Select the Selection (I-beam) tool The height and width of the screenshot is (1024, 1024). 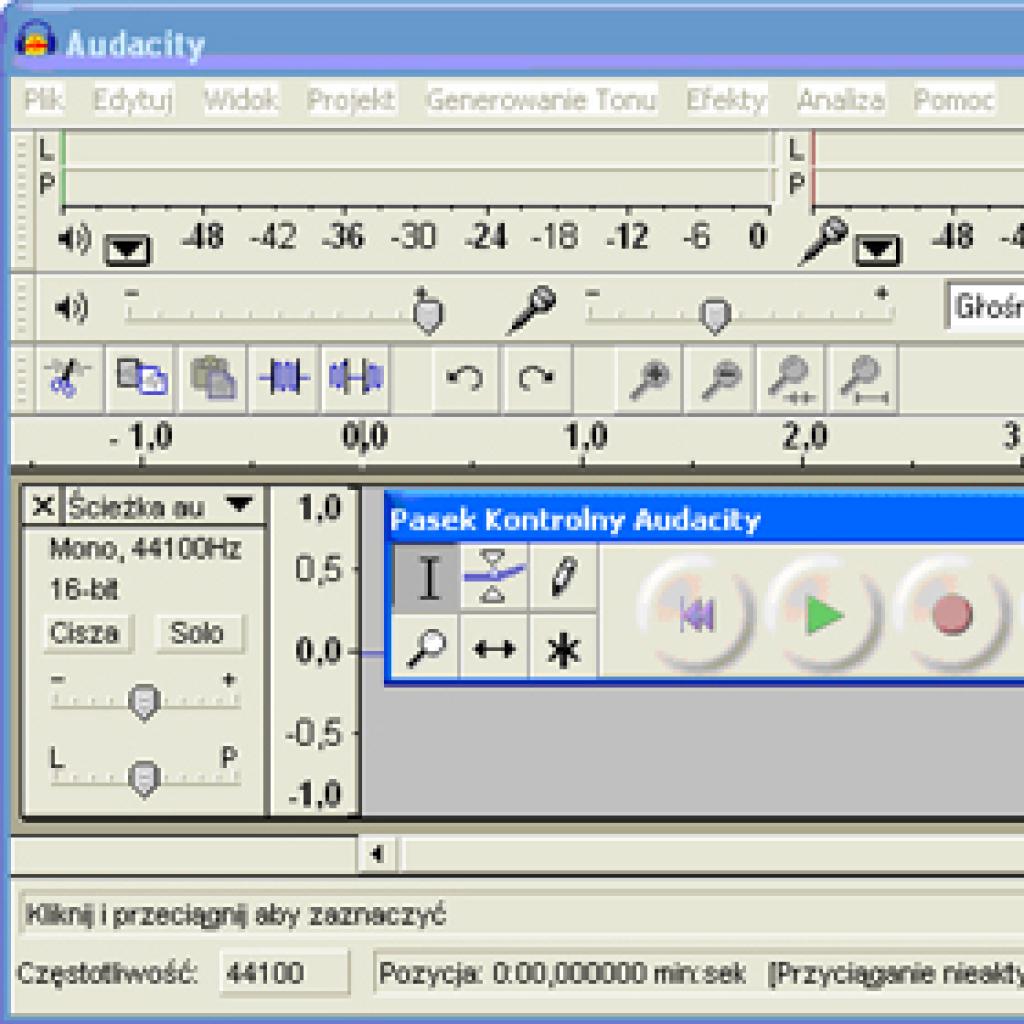(x=427, y=577)
